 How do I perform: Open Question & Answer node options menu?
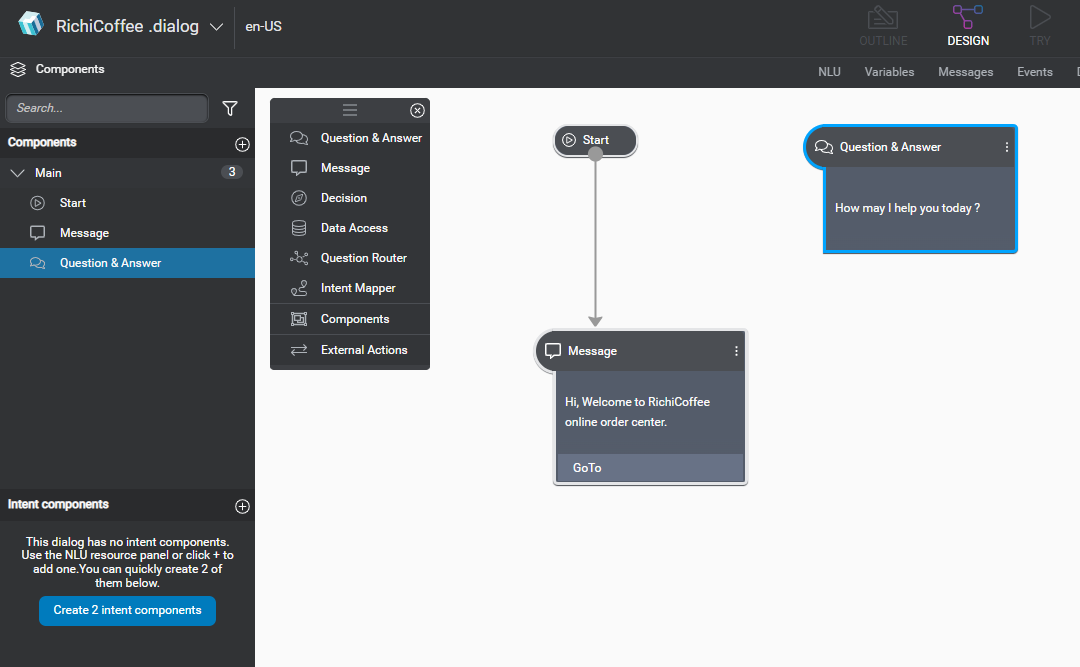coord(1007,147)
